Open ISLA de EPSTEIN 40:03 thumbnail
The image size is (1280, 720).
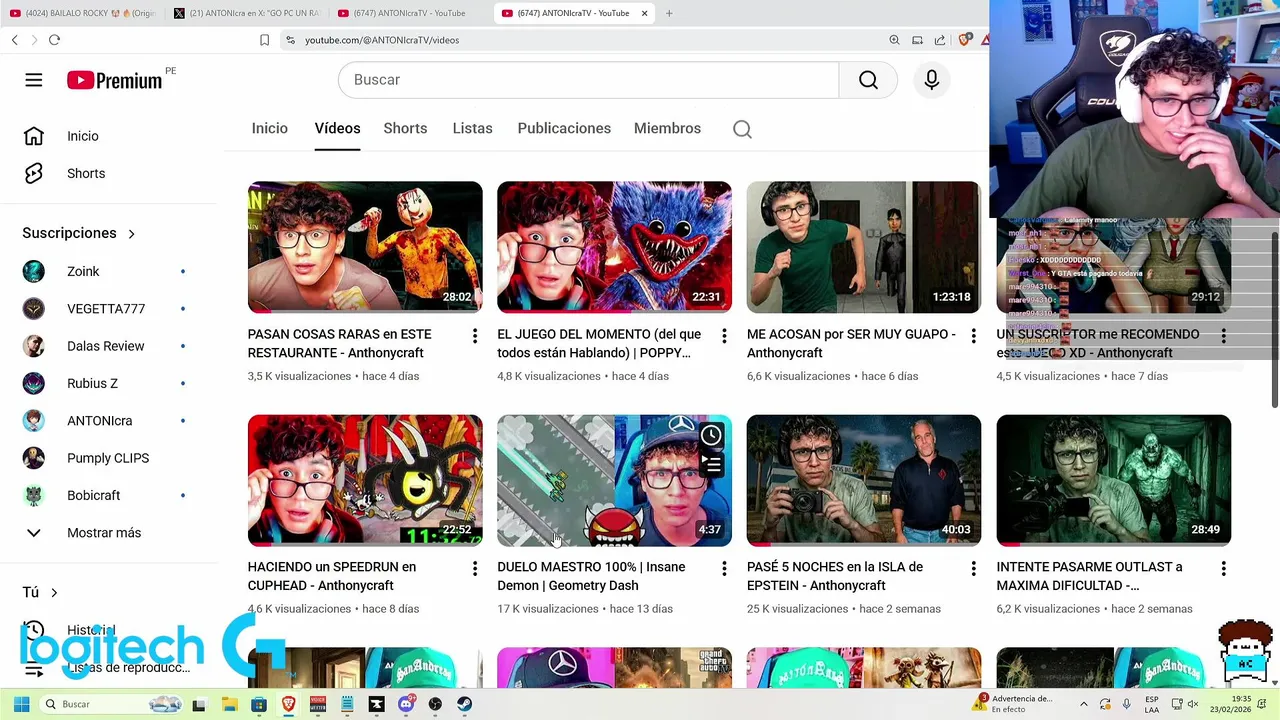click(864, 480)
